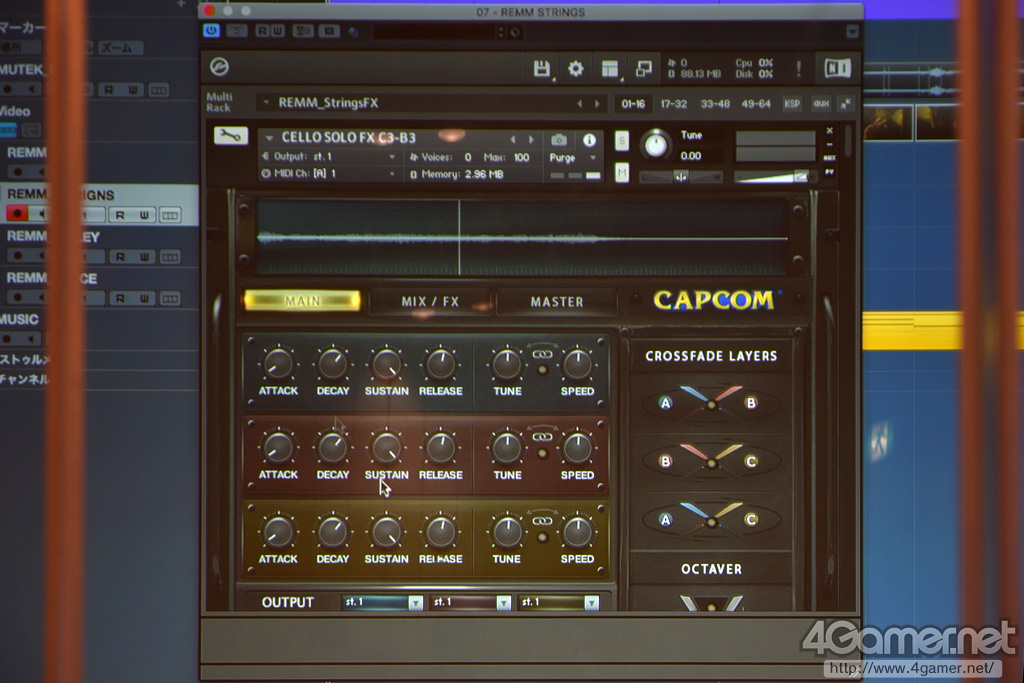Expand the CELLO SOLO FX C3-B3 instrument dropdown
This screenshot has width=1024, height=683.
269,138
